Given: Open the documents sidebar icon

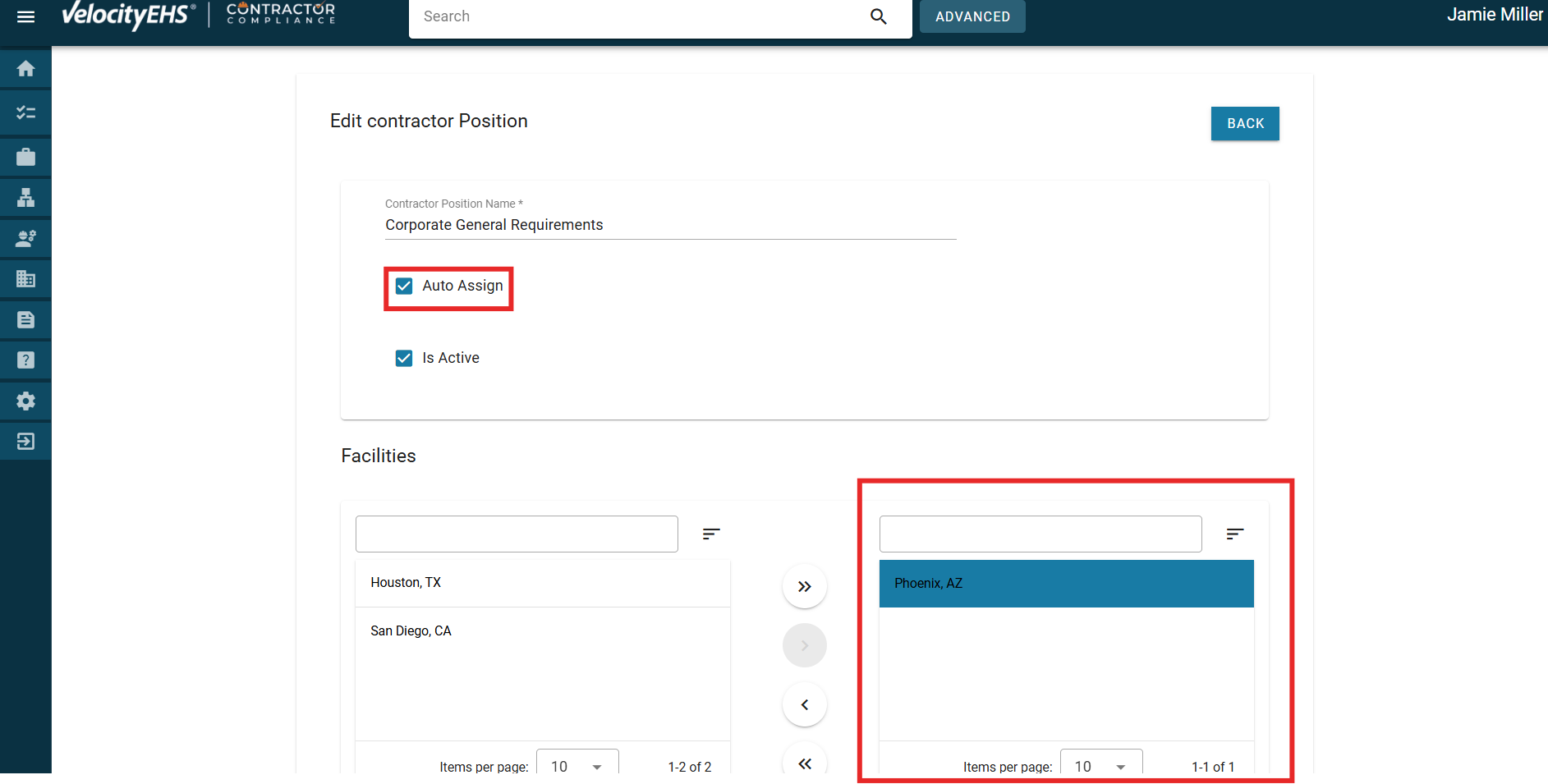Looking at the screenshot, I should click(25, 319).
